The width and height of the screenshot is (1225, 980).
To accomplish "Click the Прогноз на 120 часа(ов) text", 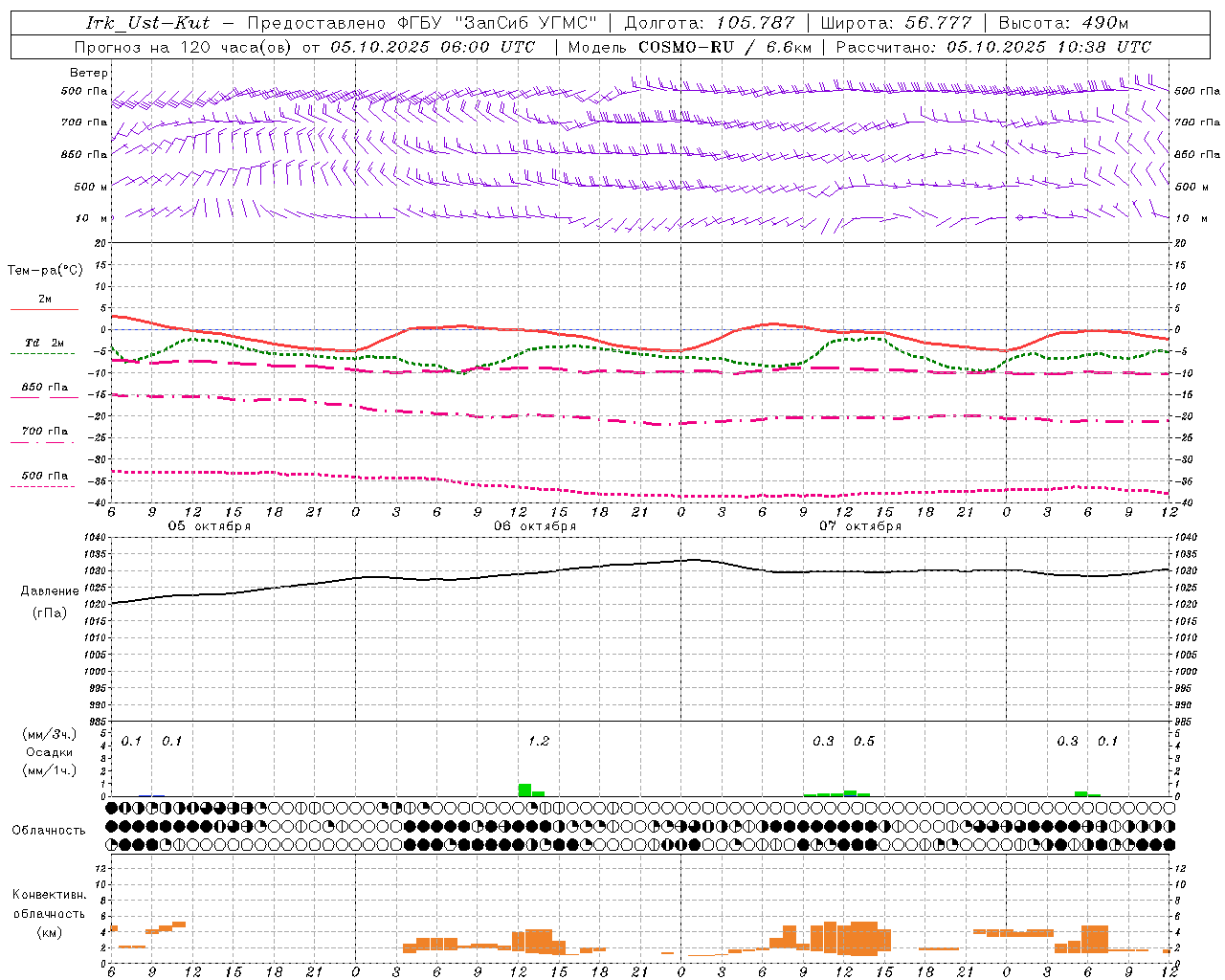I will pos(185,47).
